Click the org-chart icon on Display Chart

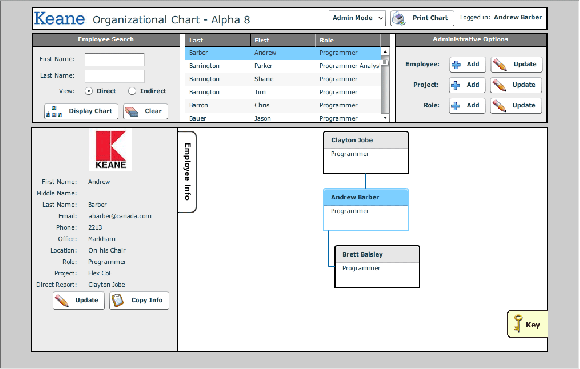click(54, 112)
